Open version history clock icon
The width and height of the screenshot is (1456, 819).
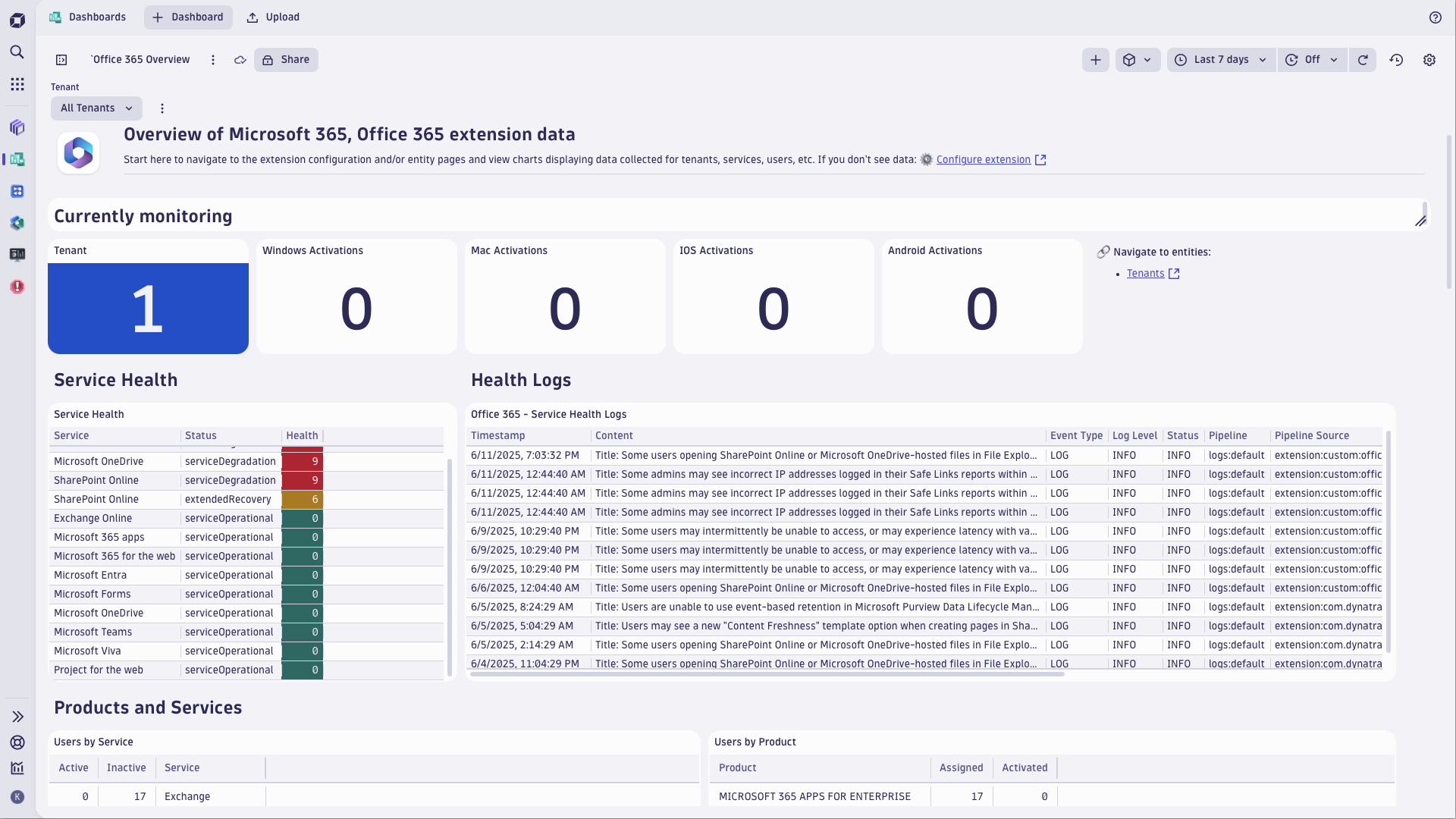click(1397, 60)
